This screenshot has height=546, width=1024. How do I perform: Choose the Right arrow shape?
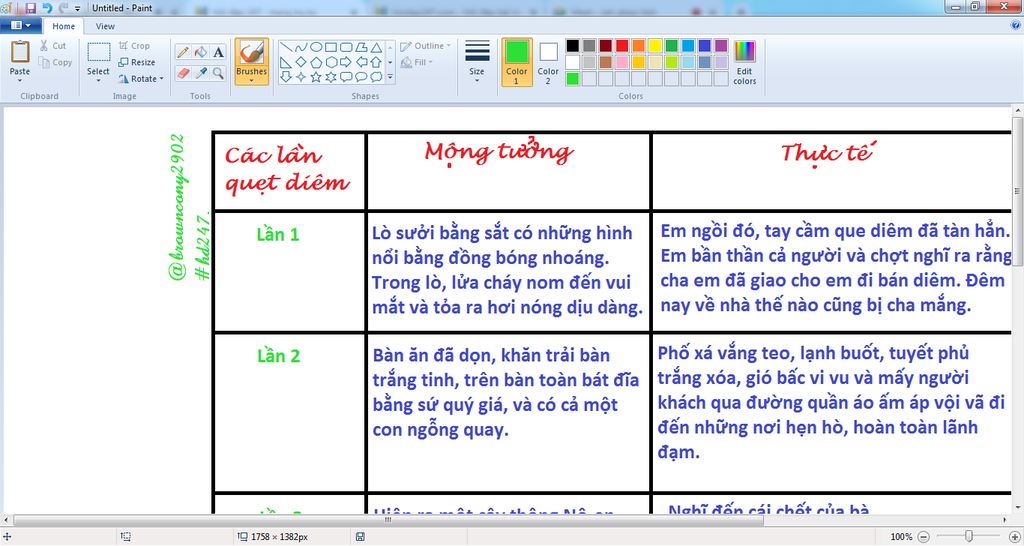coord(345,62)
